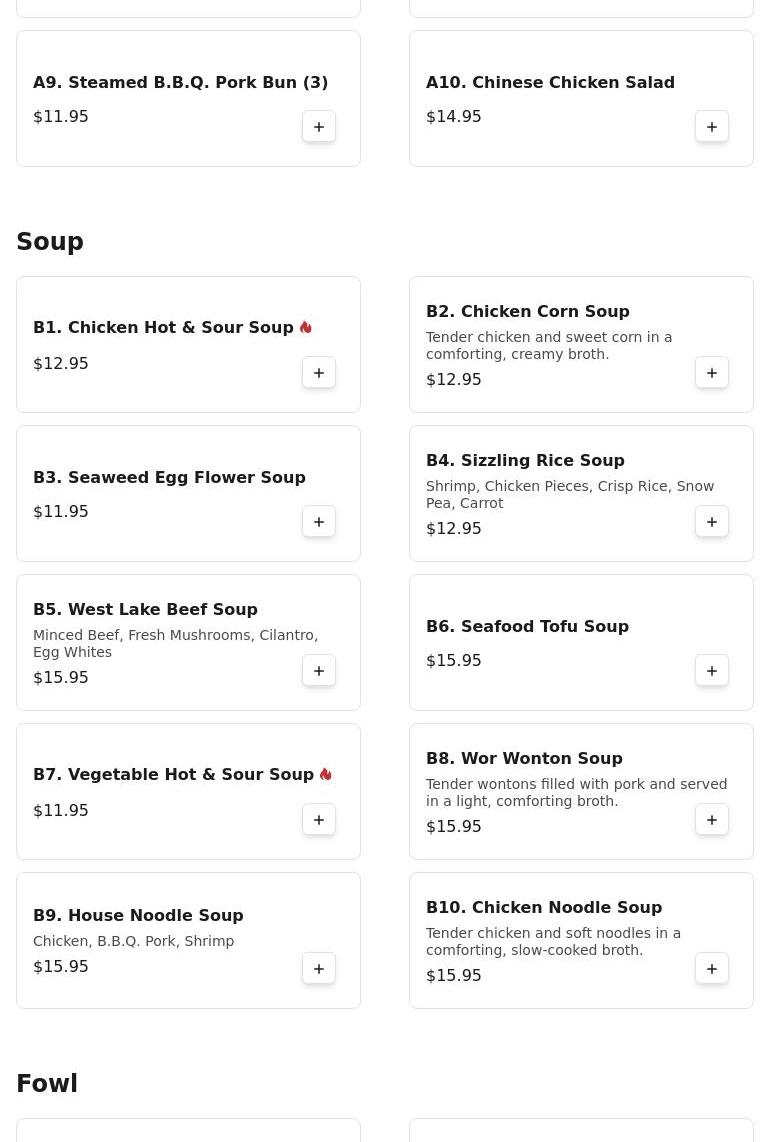
Task: Open B8. Wor Wonton Soup details
Action: pyautogui.click(x=524, y=759)
